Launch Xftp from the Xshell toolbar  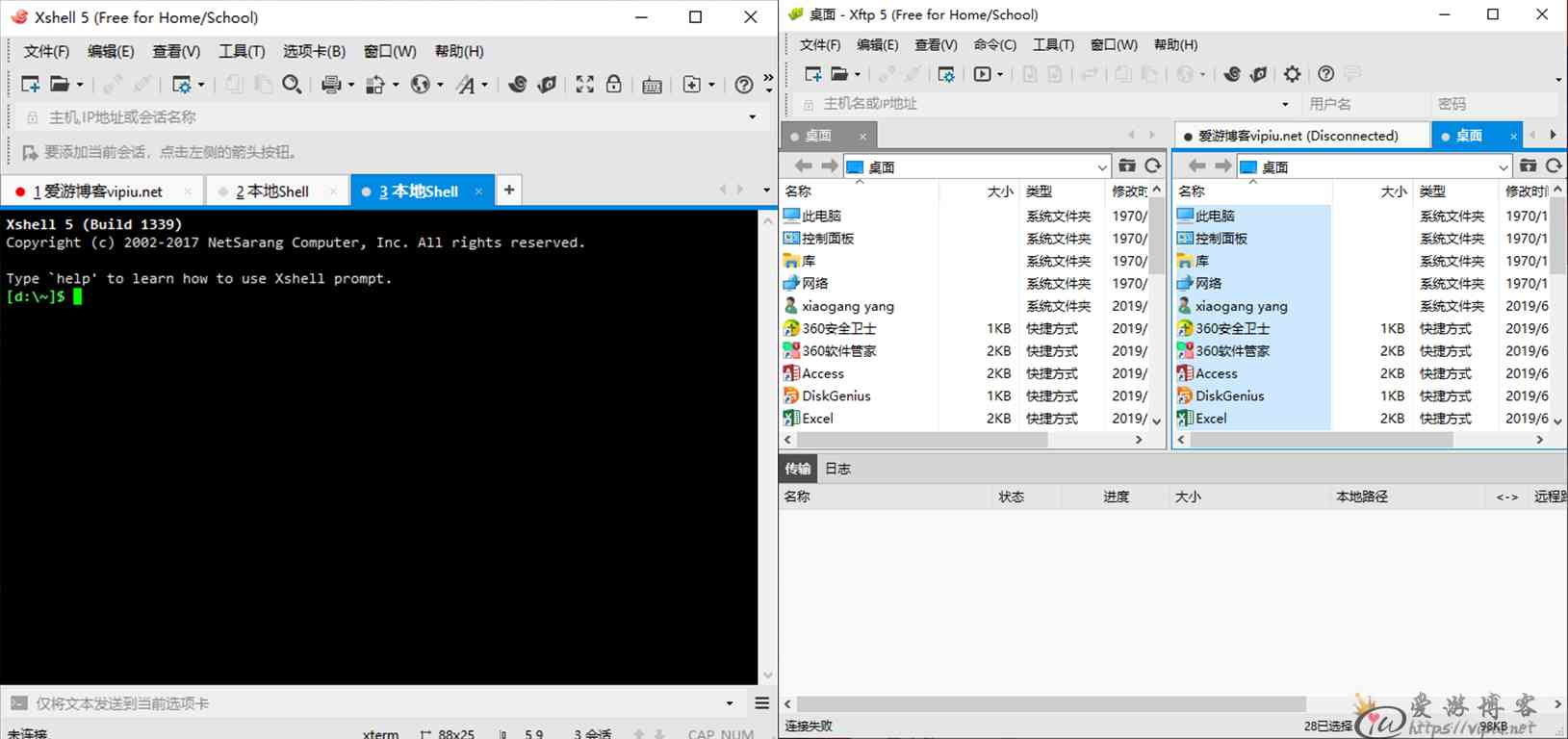pos(547,85)
